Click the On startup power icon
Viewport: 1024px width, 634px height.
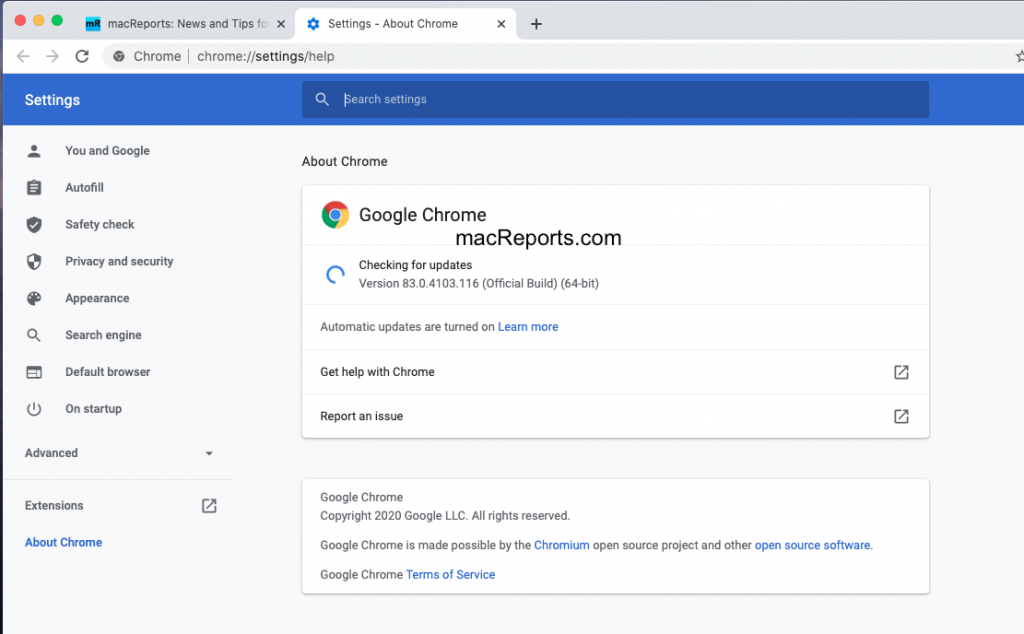(x=34, y=409)
